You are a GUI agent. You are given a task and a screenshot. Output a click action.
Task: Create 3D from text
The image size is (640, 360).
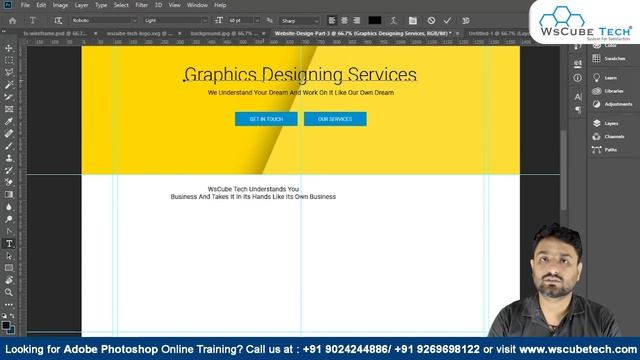[466, 20]
